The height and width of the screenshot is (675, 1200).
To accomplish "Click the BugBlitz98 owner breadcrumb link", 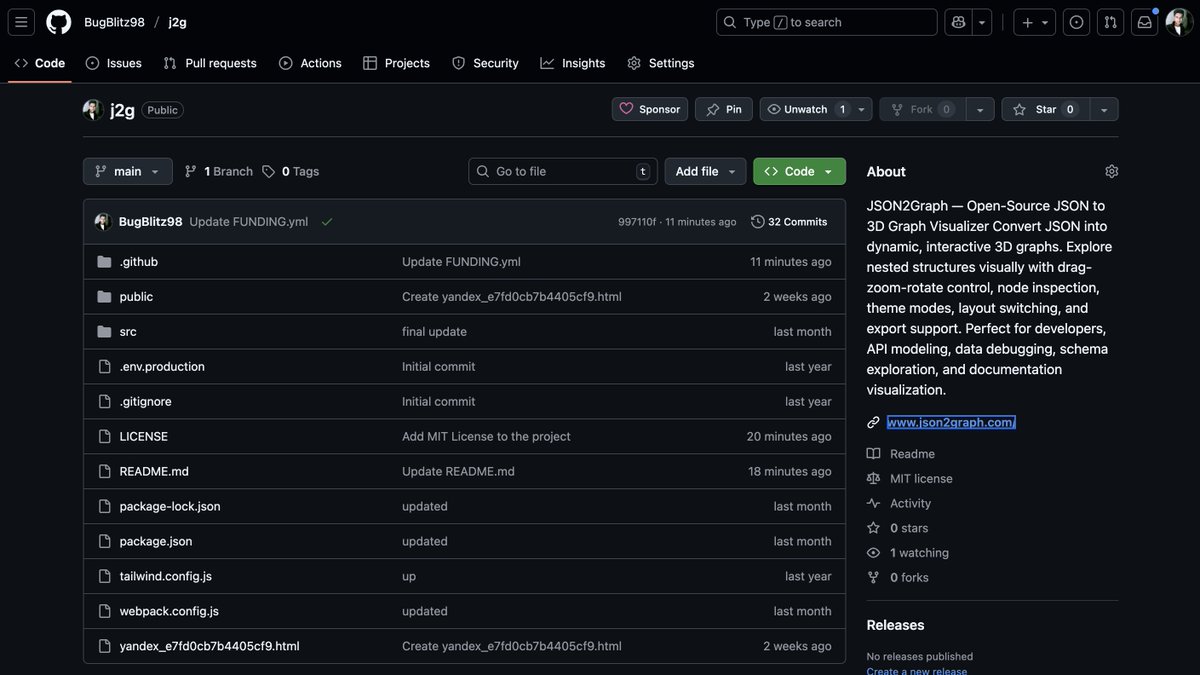I will click(113, 22).
